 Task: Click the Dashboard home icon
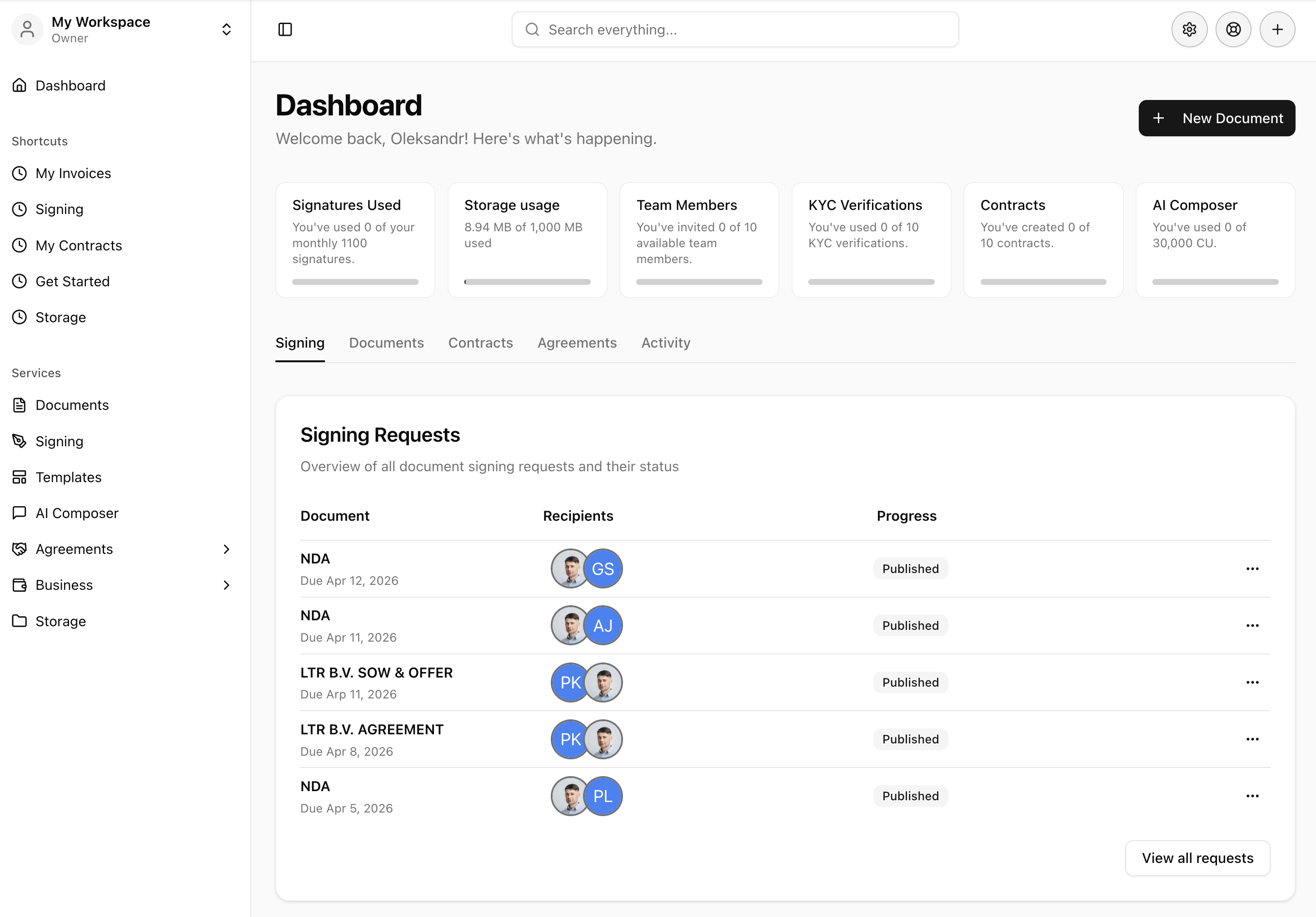point(20,85)
